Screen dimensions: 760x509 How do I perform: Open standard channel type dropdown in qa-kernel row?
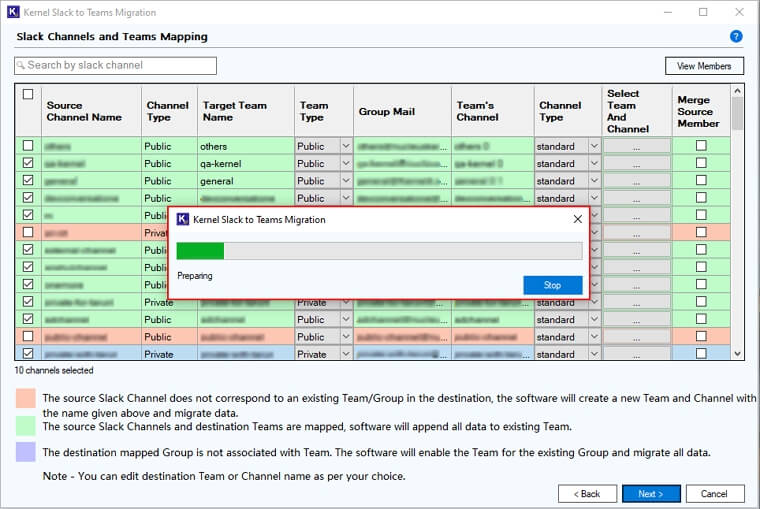click(x=594, y=163)
